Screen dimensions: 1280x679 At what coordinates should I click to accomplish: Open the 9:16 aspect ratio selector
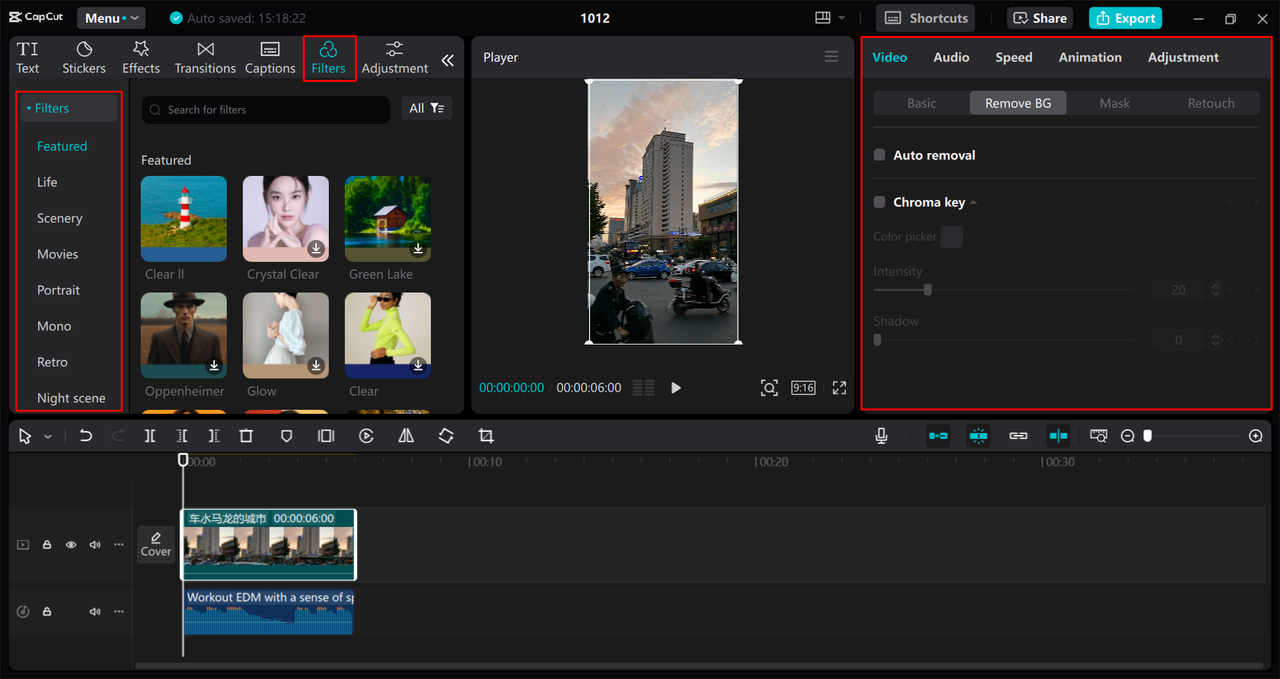[803, 388]
